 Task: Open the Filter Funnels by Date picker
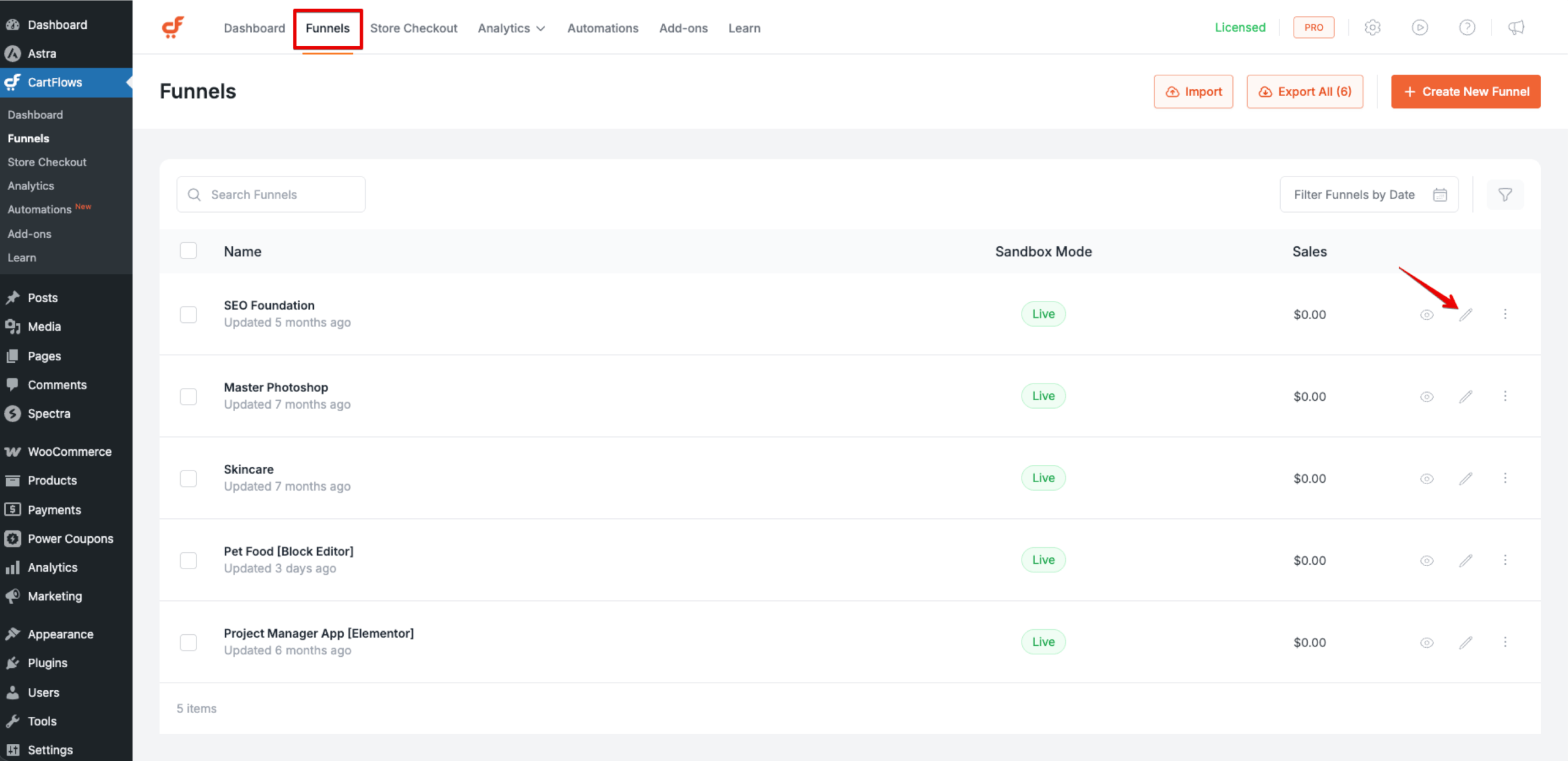(1368, 195)
